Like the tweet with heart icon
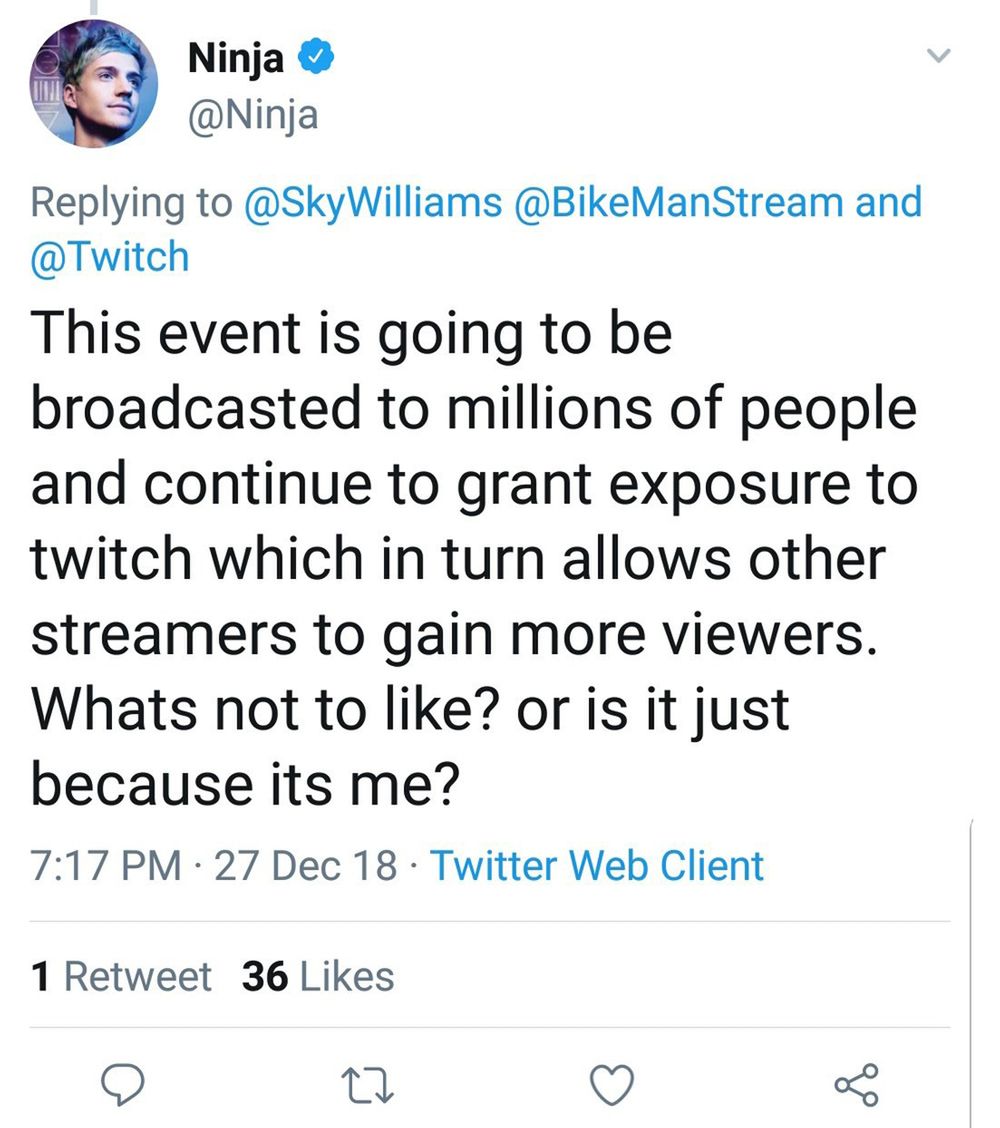Viewport: 1000px width, 1128px height. 612,1085
